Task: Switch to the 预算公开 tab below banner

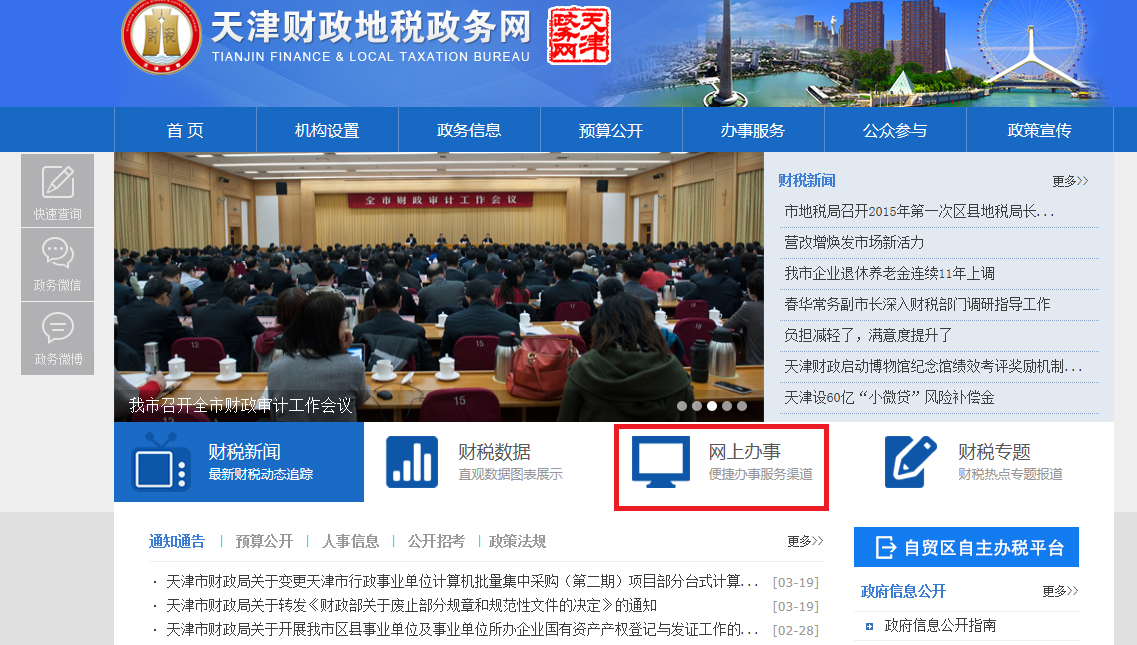Action: [x=264, y=541]
